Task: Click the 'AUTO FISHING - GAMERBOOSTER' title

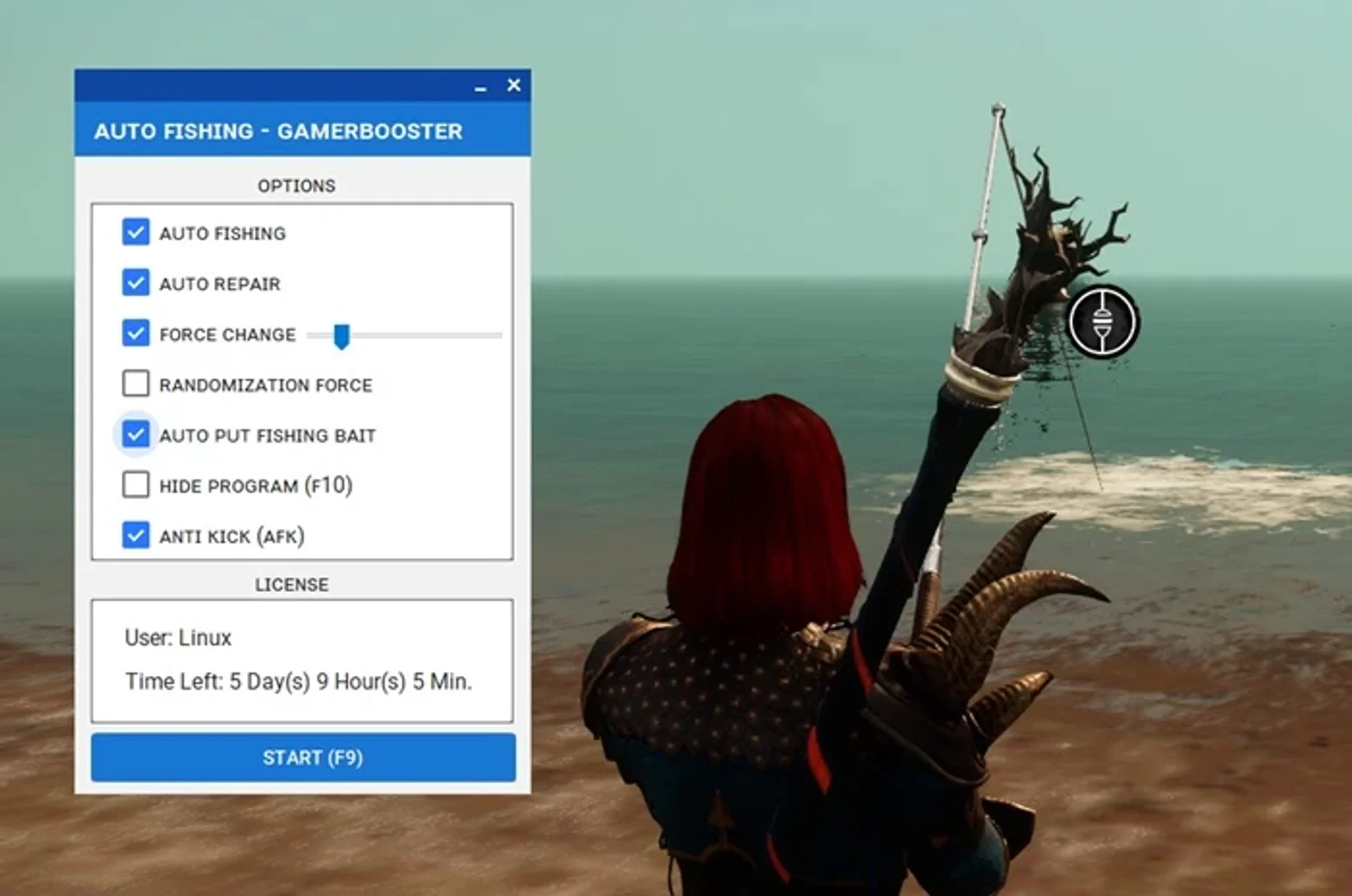Action: [278, 132]
